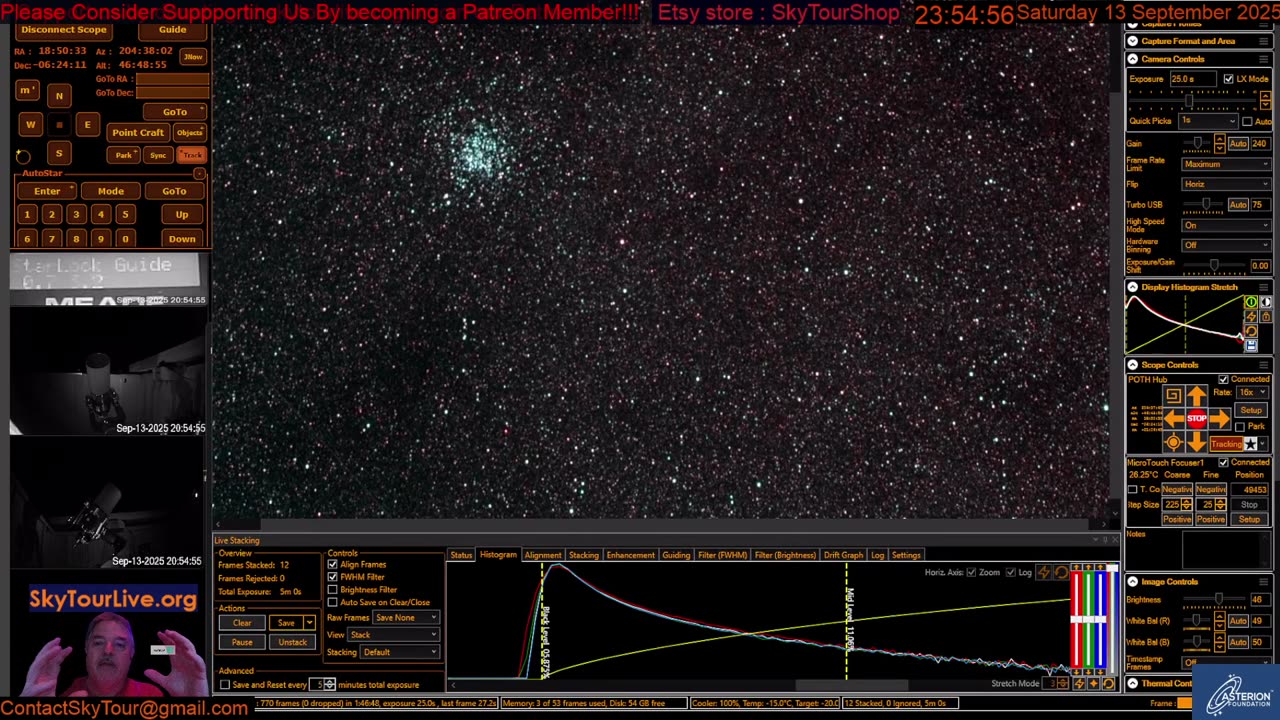This screenshot has width=1280, height=720.
Task: Click the save floppy icon in histogram stretch
Action: click(1251, 345)
